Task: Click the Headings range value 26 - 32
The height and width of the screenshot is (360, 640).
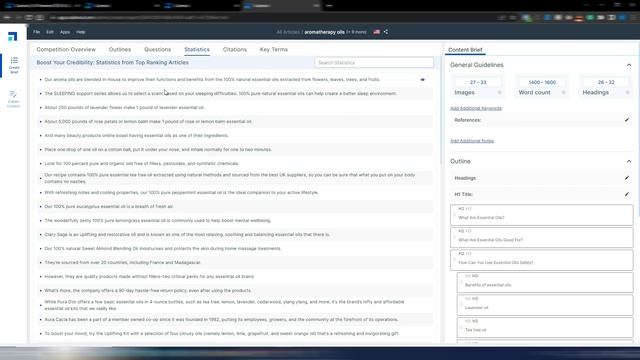Action: point(606,82)
